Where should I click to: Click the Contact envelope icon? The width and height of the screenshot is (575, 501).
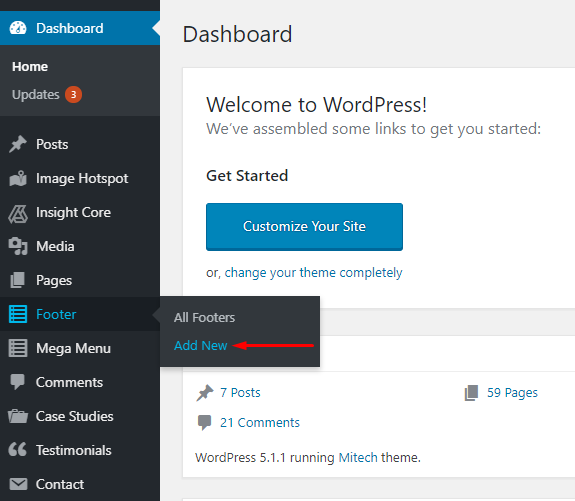(x=18, y=484)
